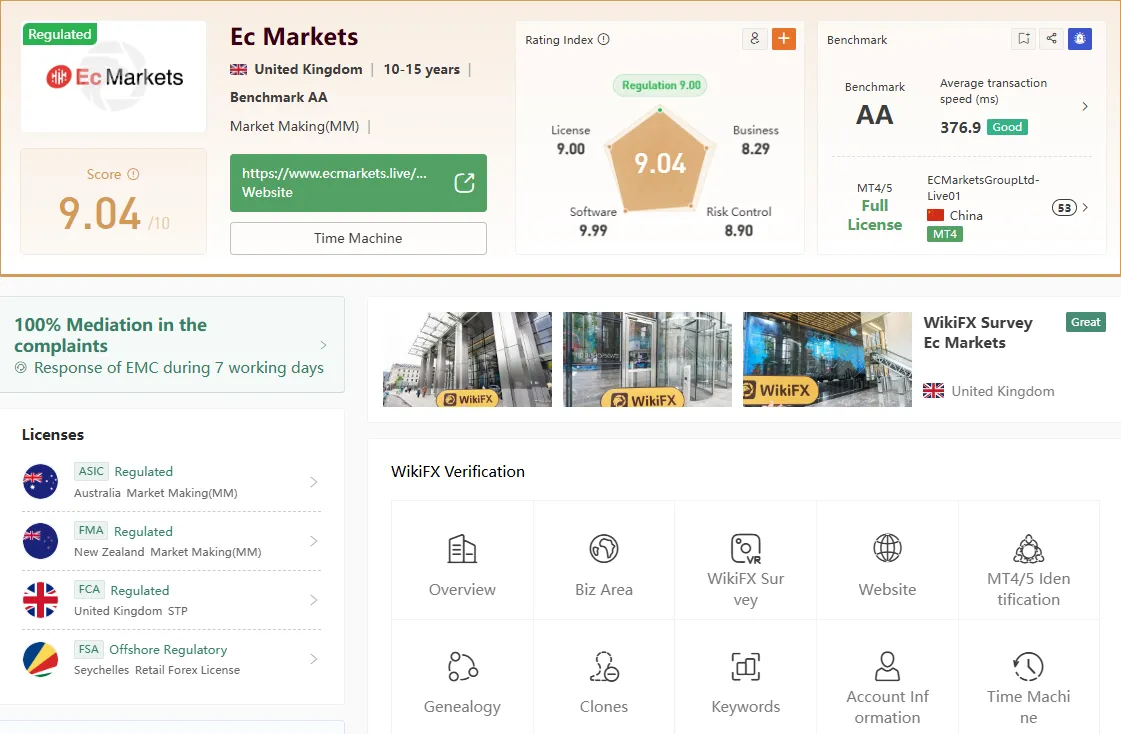Viewport: 1121px width, 734px height.
Task: Click the Regulation 9.00 badge
Action: 660,85
